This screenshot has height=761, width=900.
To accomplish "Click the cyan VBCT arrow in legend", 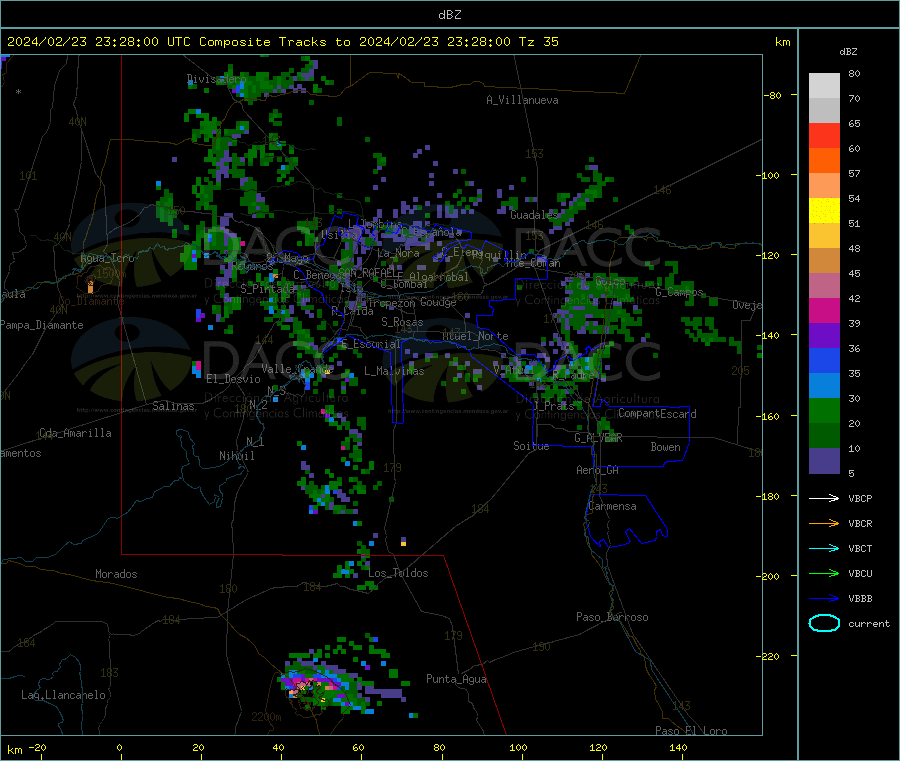I will [x=824, y=549].
